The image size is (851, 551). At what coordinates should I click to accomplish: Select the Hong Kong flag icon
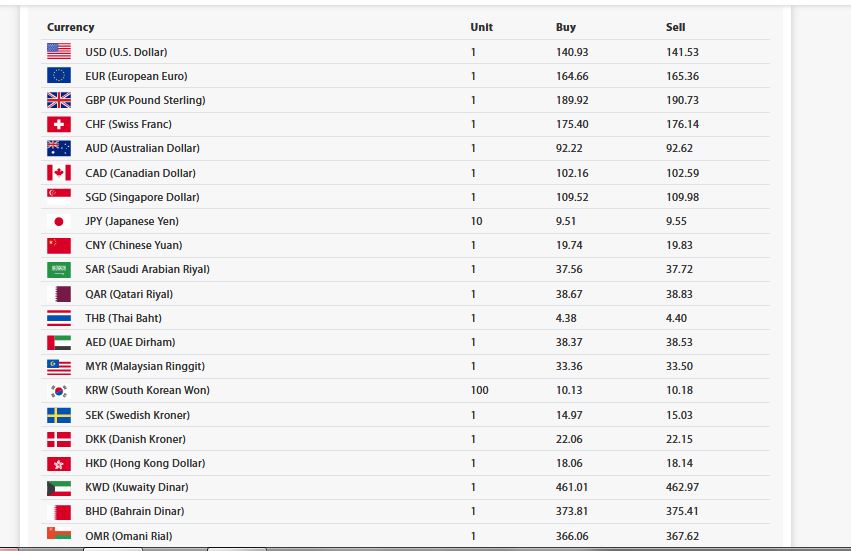[x=59, y=464]
